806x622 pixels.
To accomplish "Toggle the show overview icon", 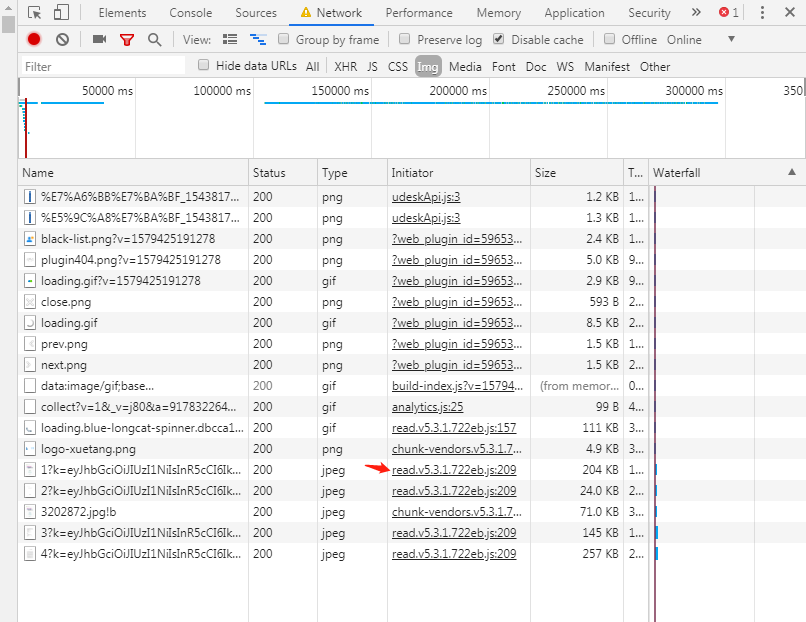I will [258, 39].
